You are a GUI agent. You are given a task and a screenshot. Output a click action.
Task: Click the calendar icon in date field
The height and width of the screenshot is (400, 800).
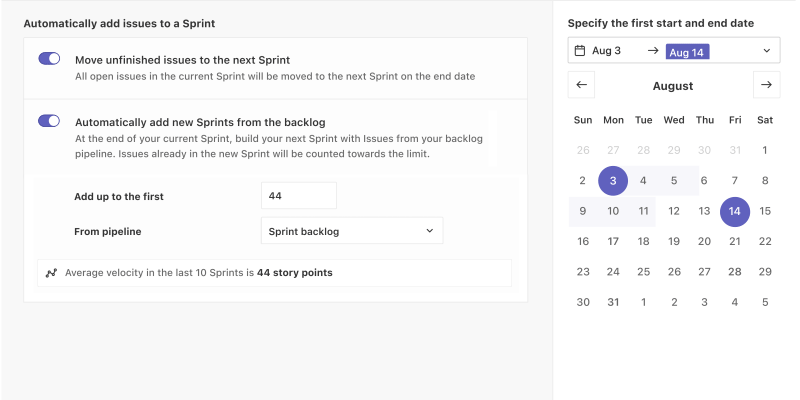click(580, 50)
